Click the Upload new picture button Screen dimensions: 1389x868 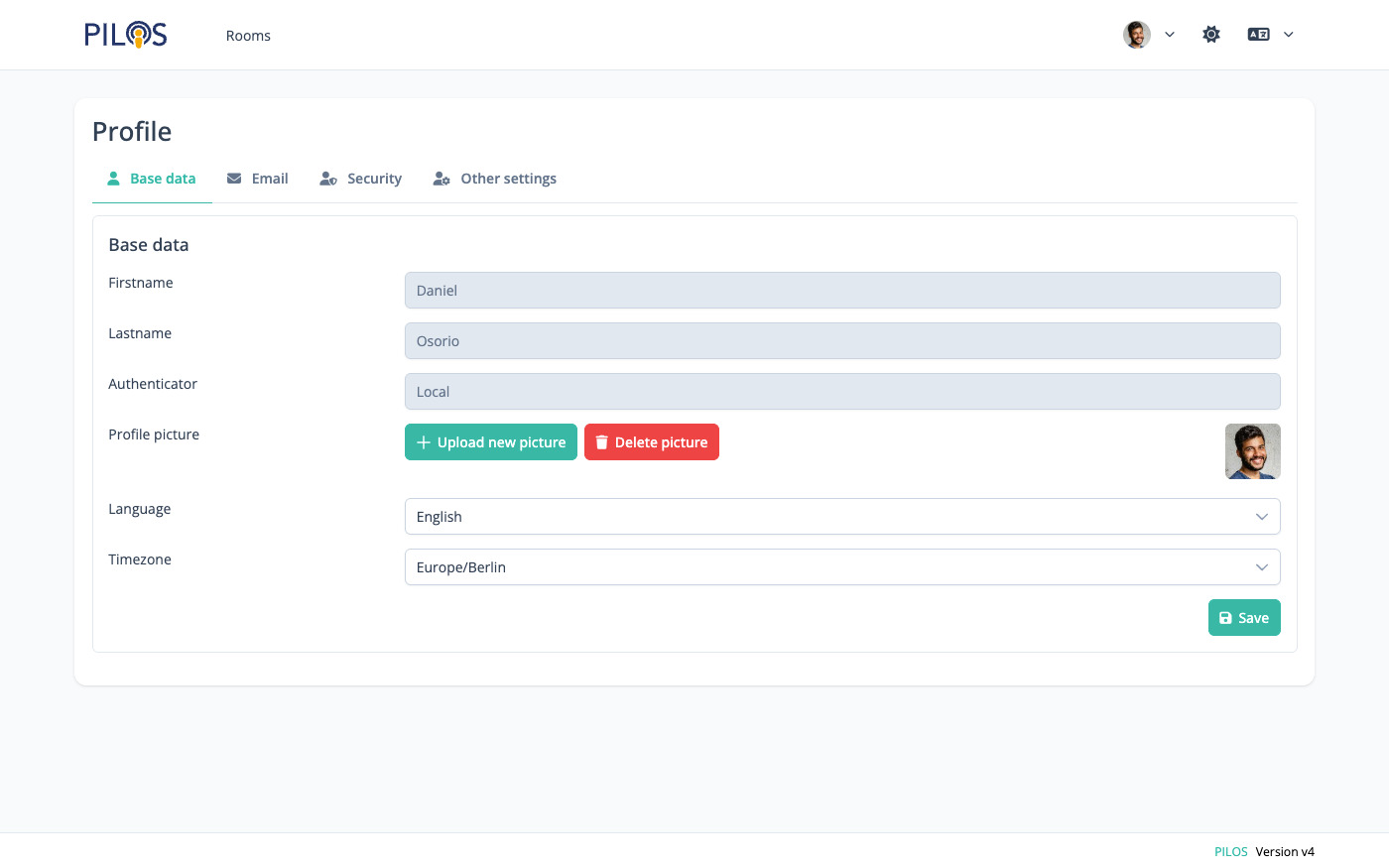[x=490, y=442]
